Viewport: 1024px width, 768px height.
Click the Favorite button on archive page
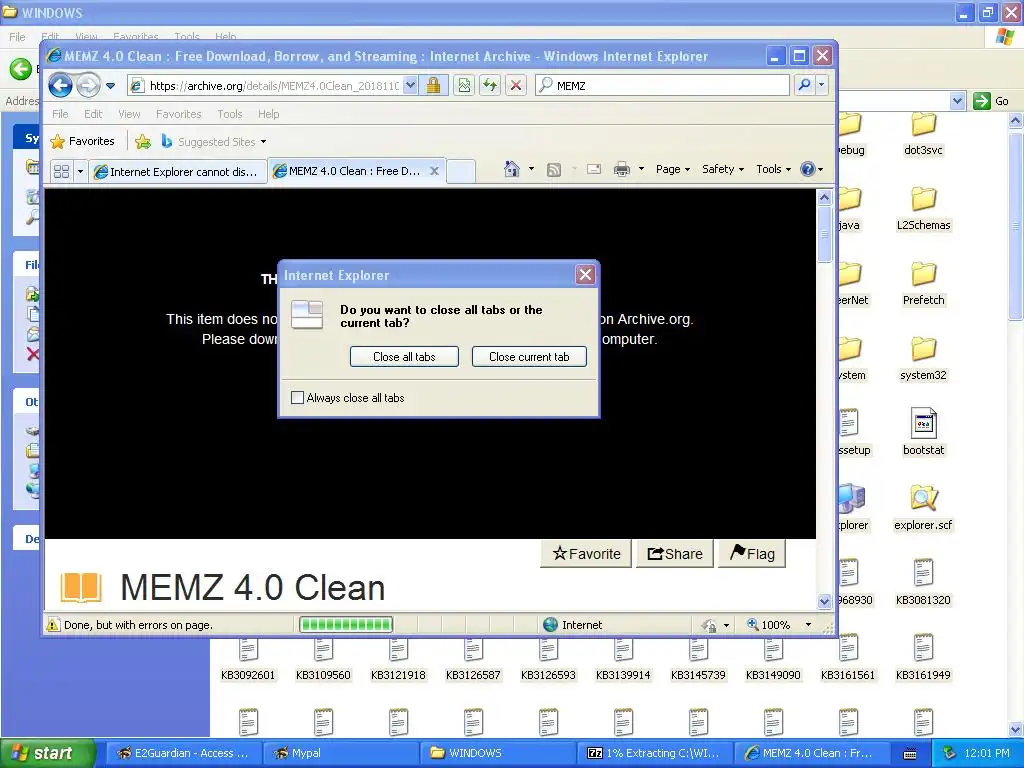tap(586, 554)
